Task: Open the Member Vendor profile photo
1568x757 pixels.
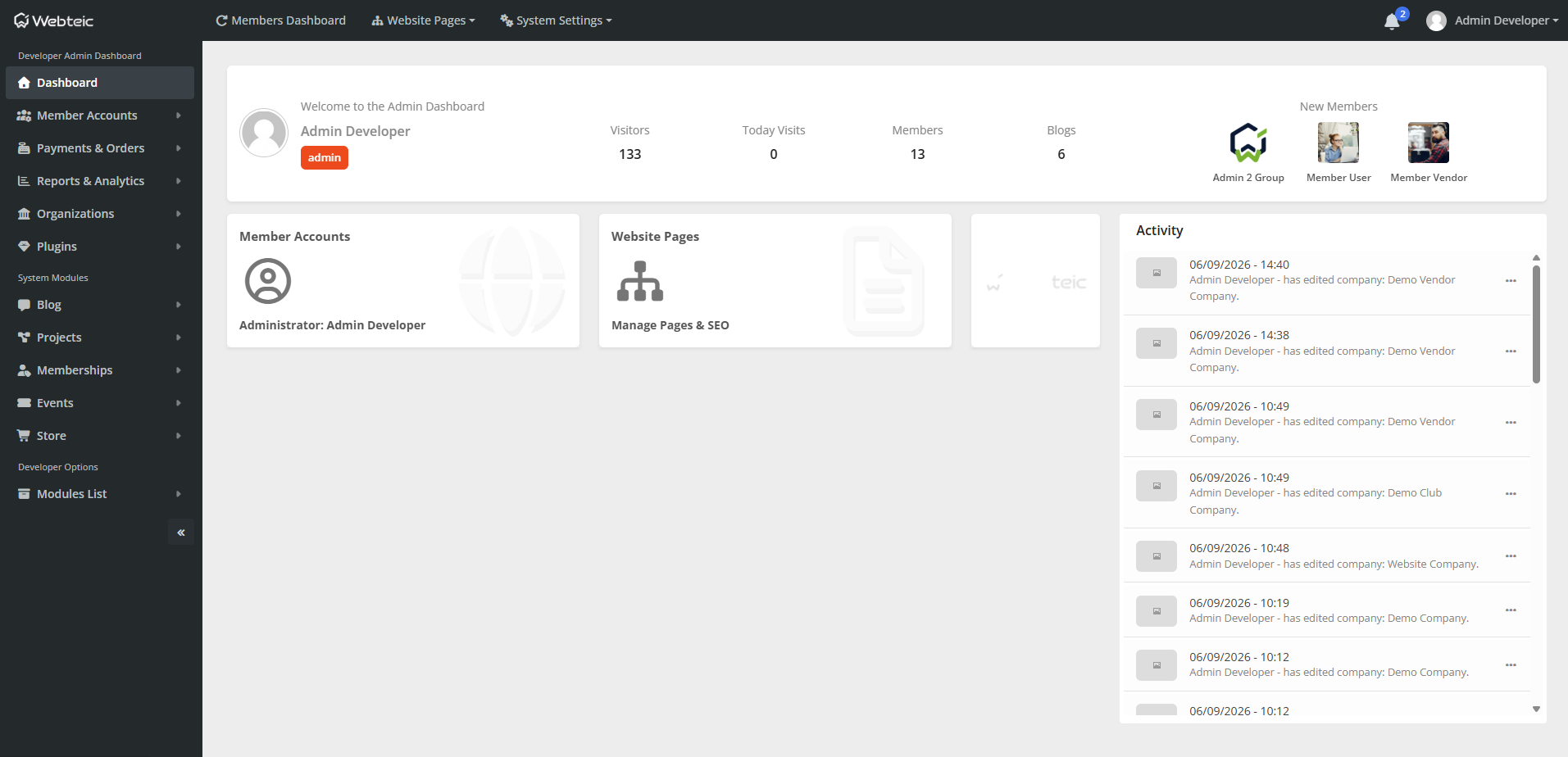Action: [1429, 143]
